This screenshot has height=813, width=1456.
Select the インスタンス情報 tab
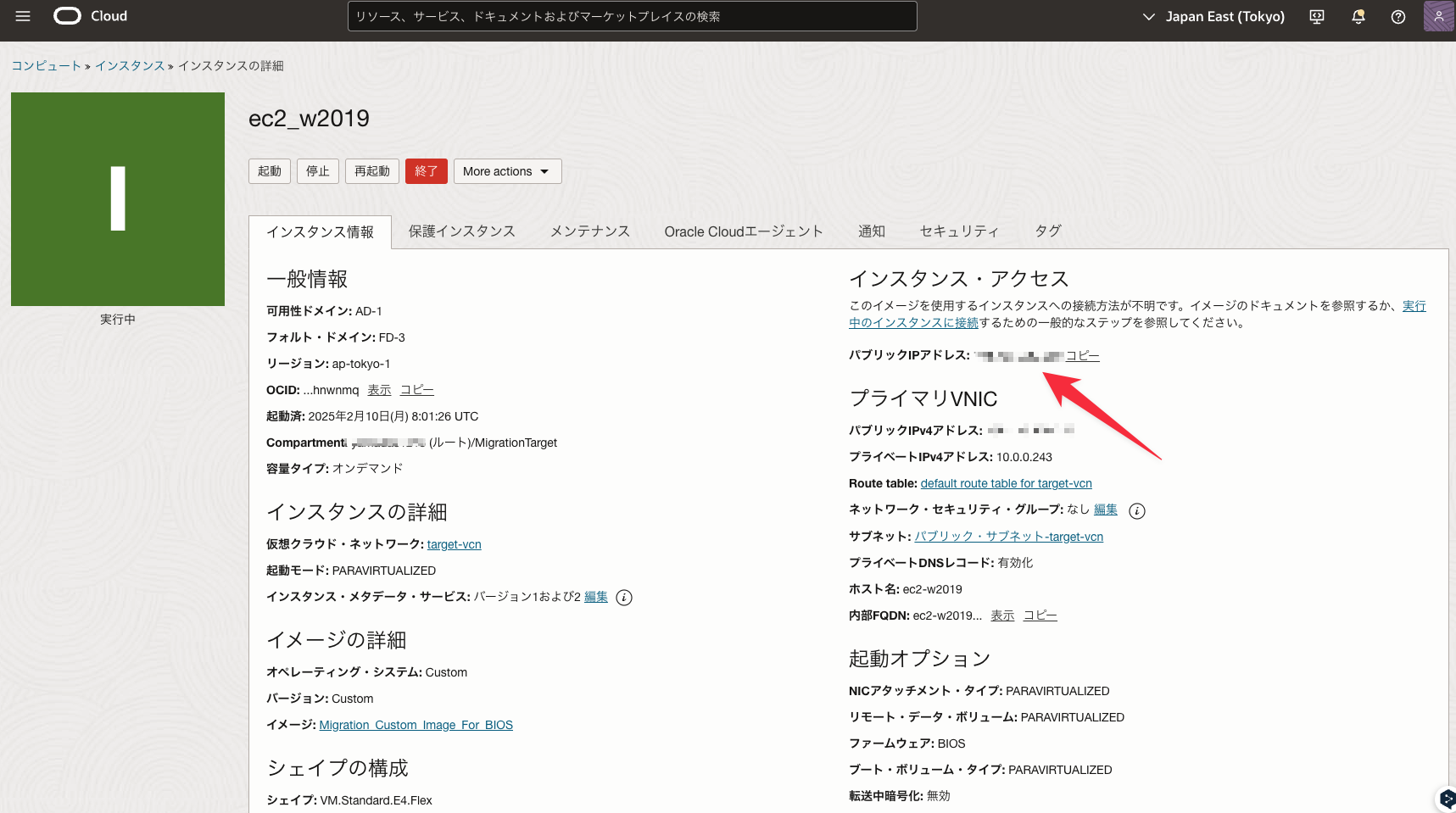(320, 232)
